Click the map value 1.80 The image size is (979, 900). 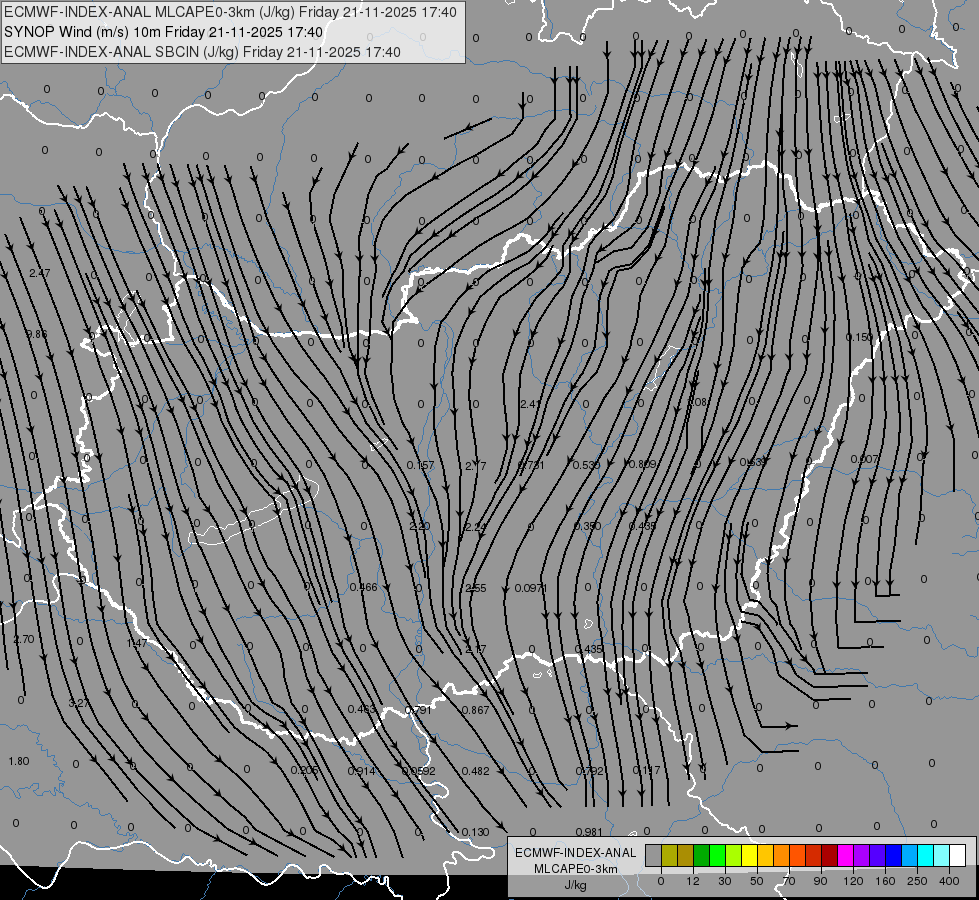pyautogui.click(x=19, y=761)
